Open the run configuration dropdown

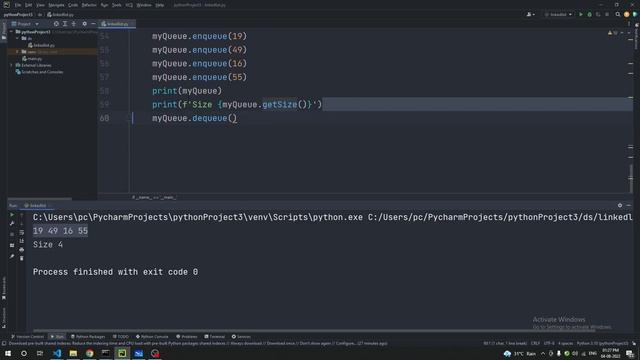pyautogui.click(x=558, y=14)
